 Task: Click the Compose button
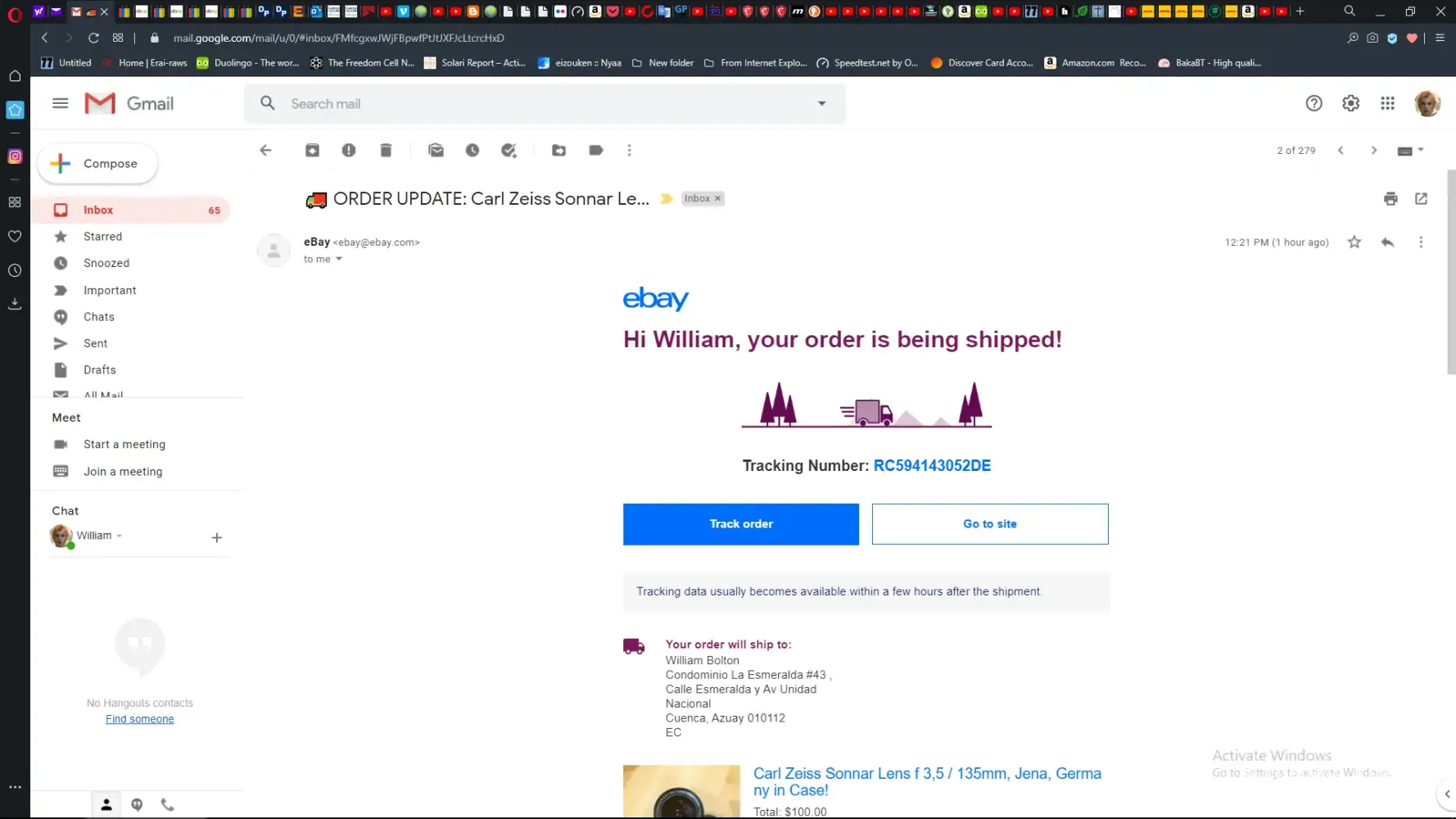pos(97,164)
